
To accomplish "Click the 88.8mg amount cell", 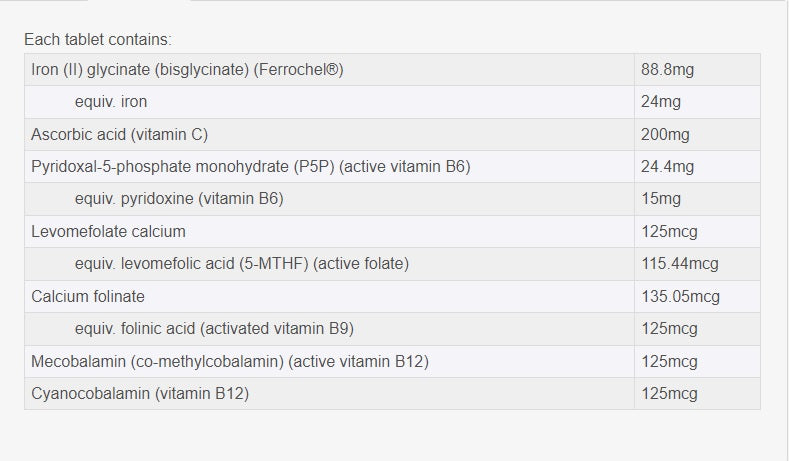I will click(x=667, y=69).
